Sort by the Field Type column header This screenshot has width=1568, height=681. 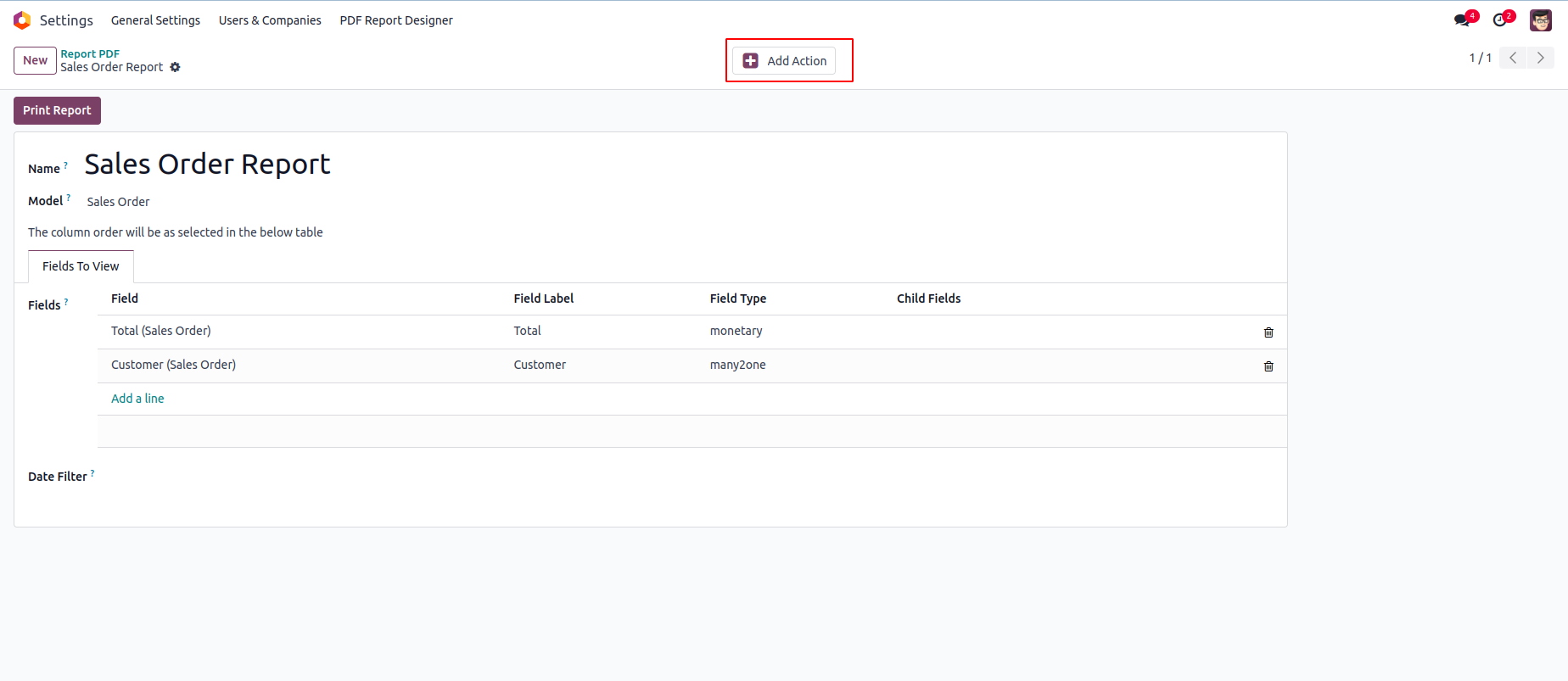tap(738, 299)
